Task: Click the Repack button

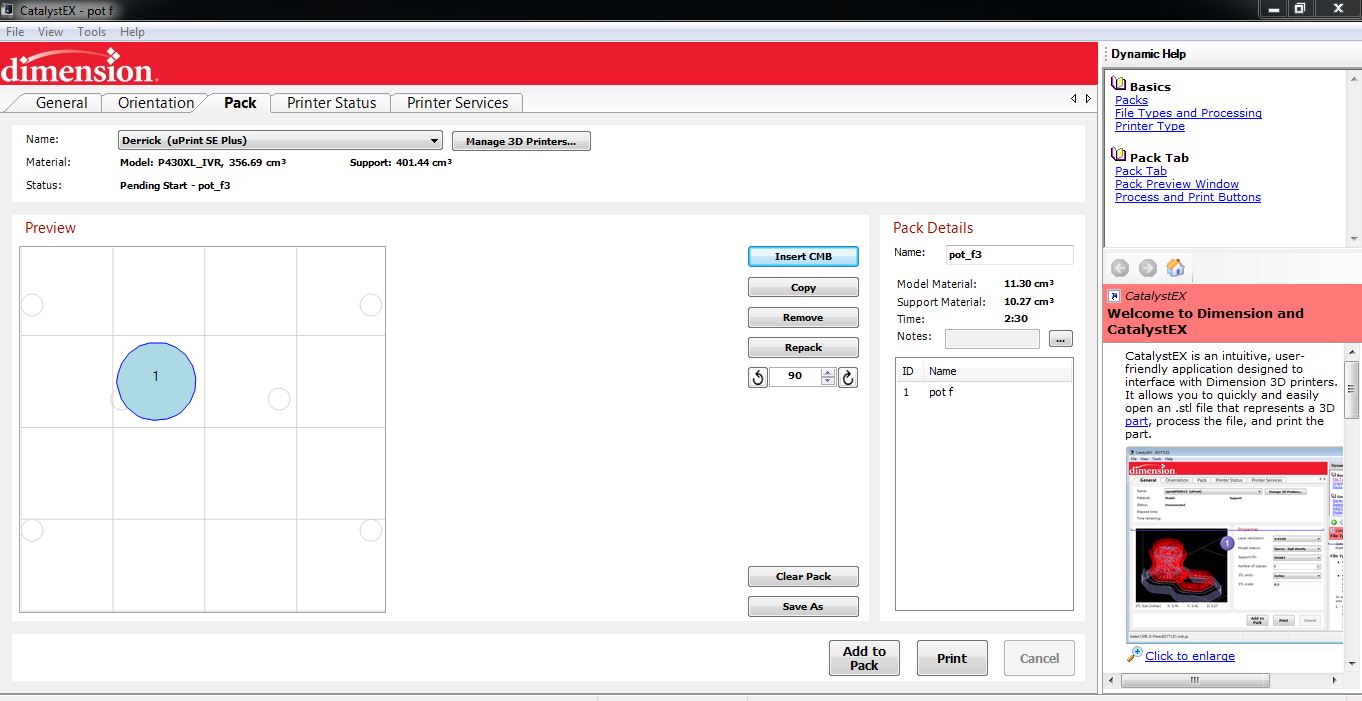Action: tap(803, 347)
